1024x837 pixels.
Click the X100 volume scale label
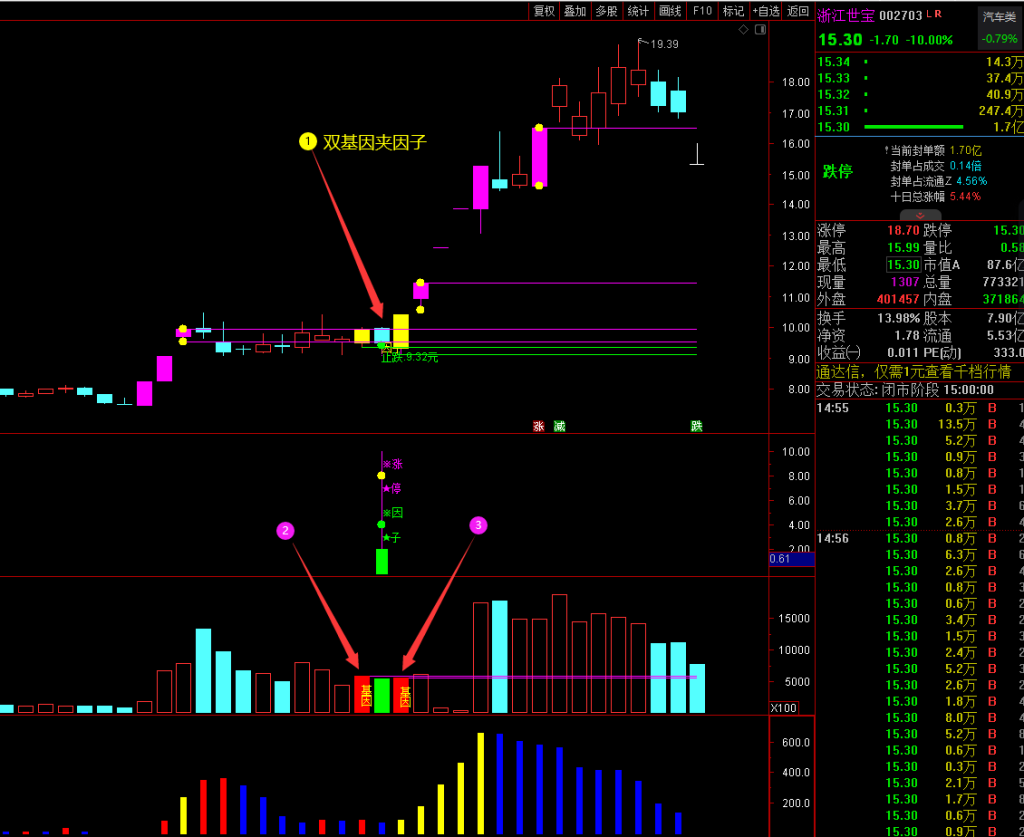(783, 708)
